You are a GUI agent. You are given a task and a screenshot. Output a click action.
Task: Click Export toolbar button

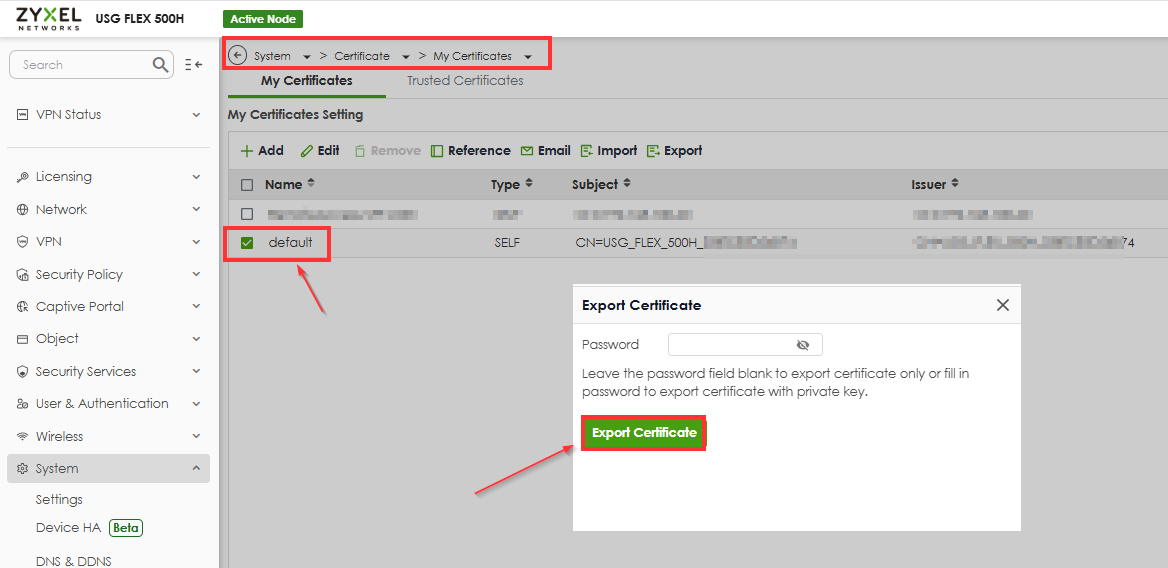tap(674, 151)
